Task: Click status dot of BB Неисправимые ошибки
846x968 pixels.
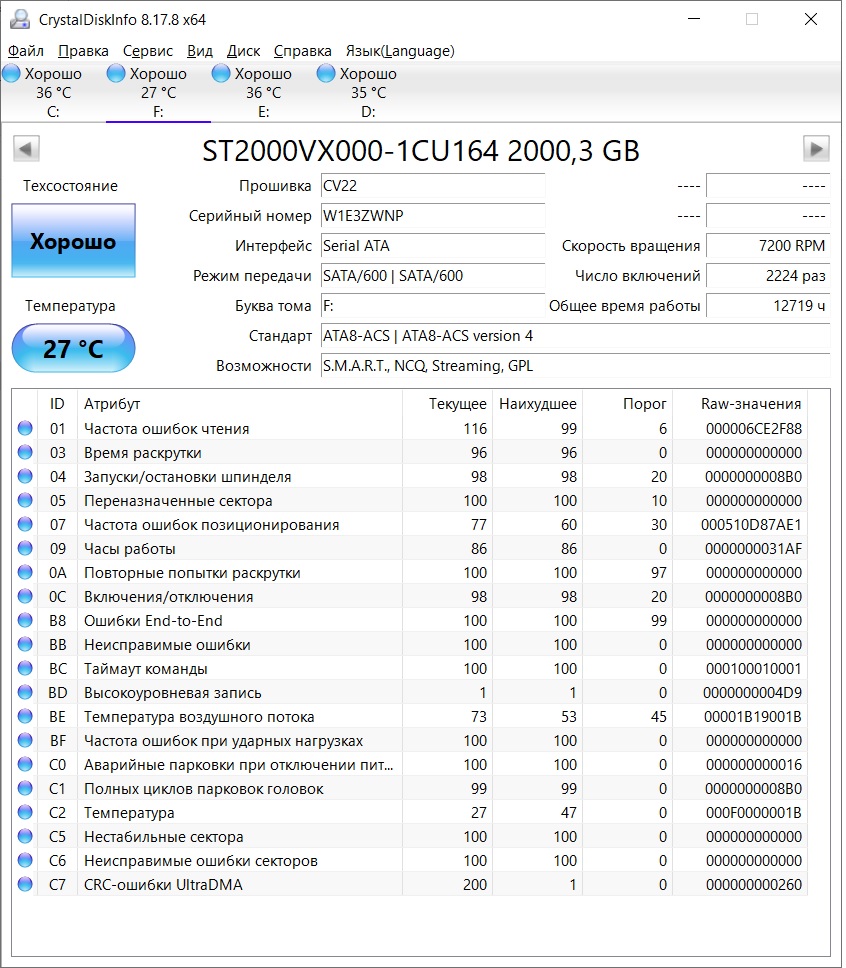Action: pos(25,645)
